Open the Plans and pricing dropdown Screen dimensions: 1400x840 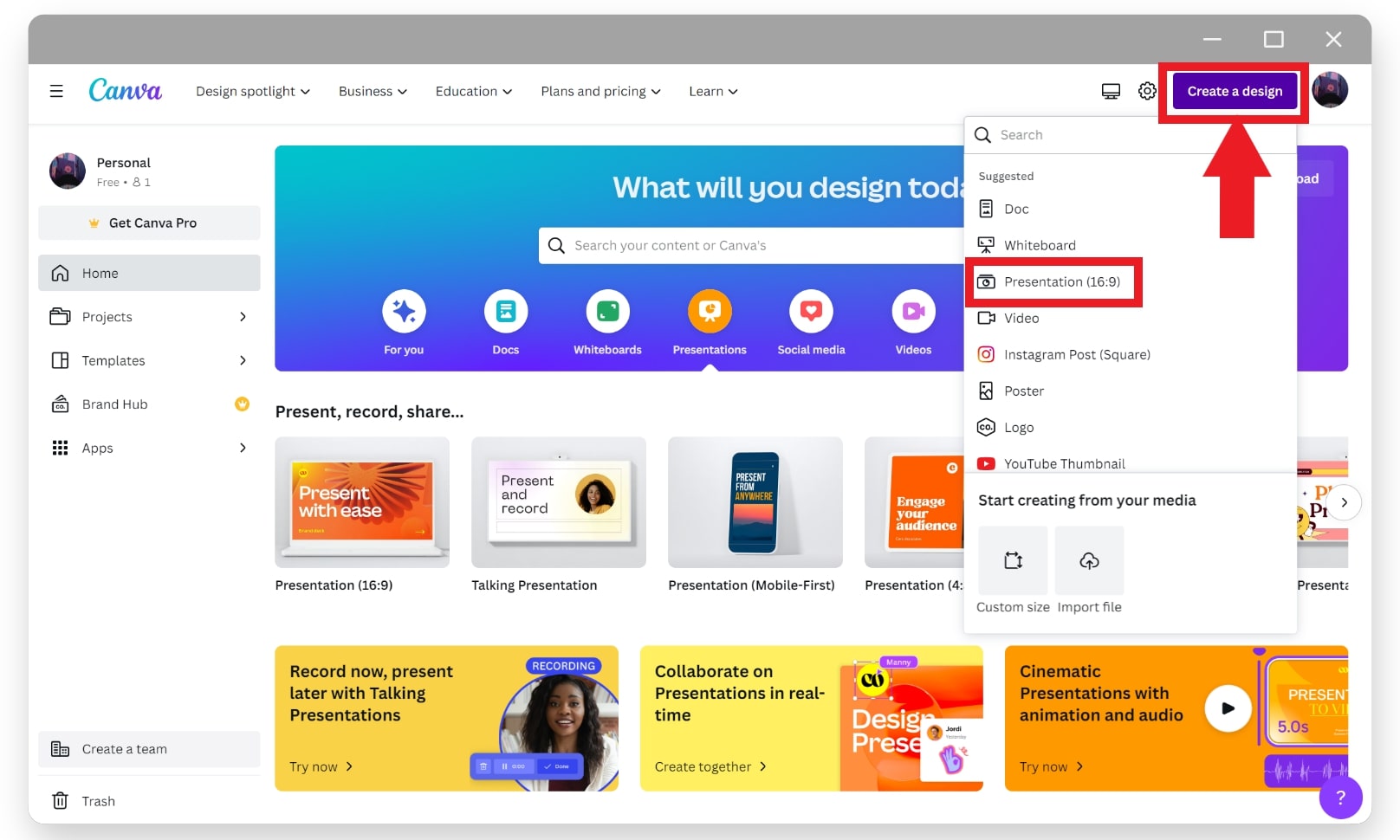600,91
